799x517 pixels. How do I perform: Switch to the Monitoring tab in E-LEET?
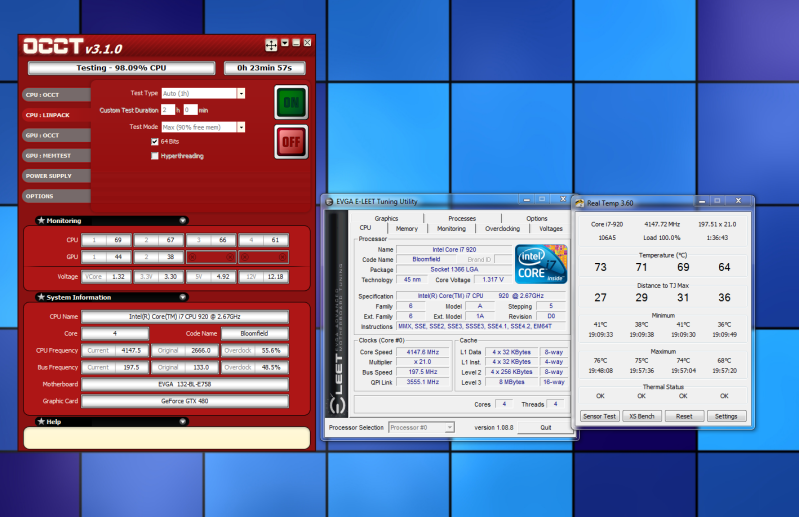pos(451,229)
